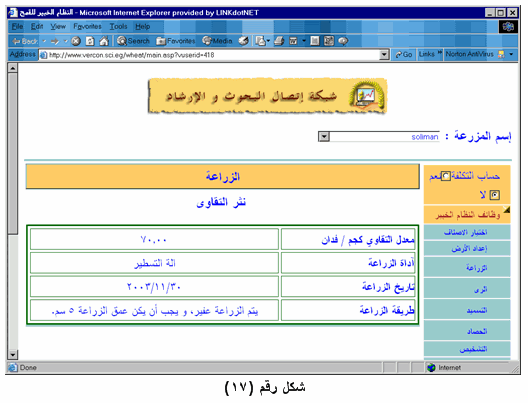Click the نثر التقاوى heading

click(x=221, y=202)
